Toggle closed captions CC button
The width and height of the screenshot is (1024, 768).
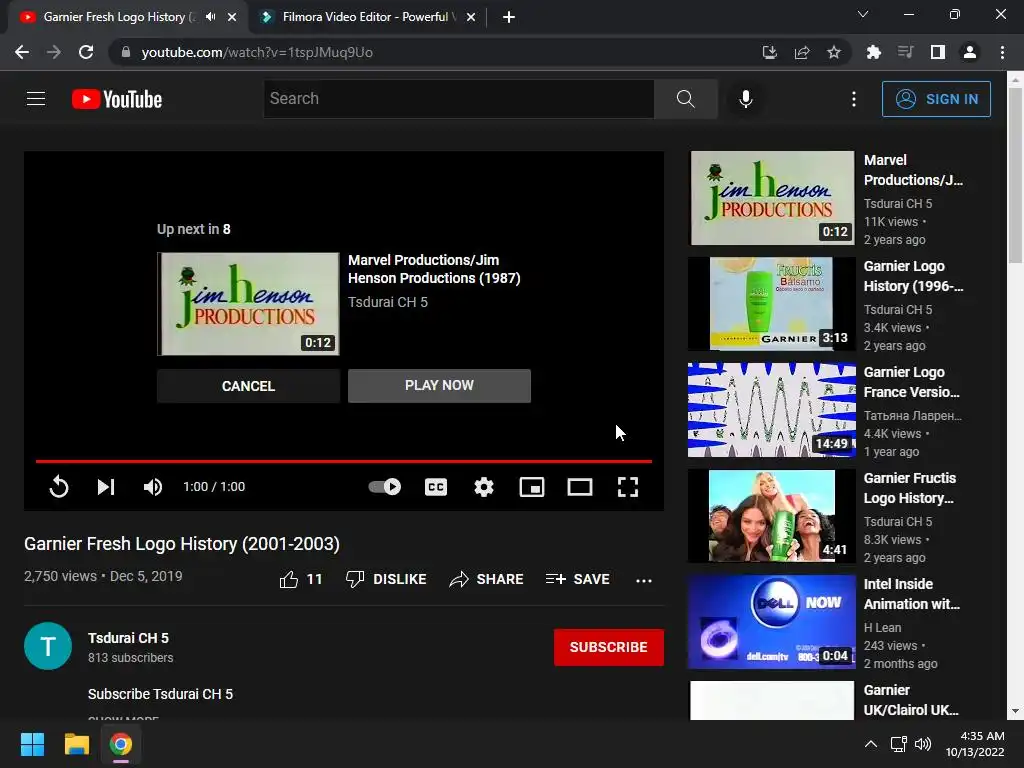(436, 487)
